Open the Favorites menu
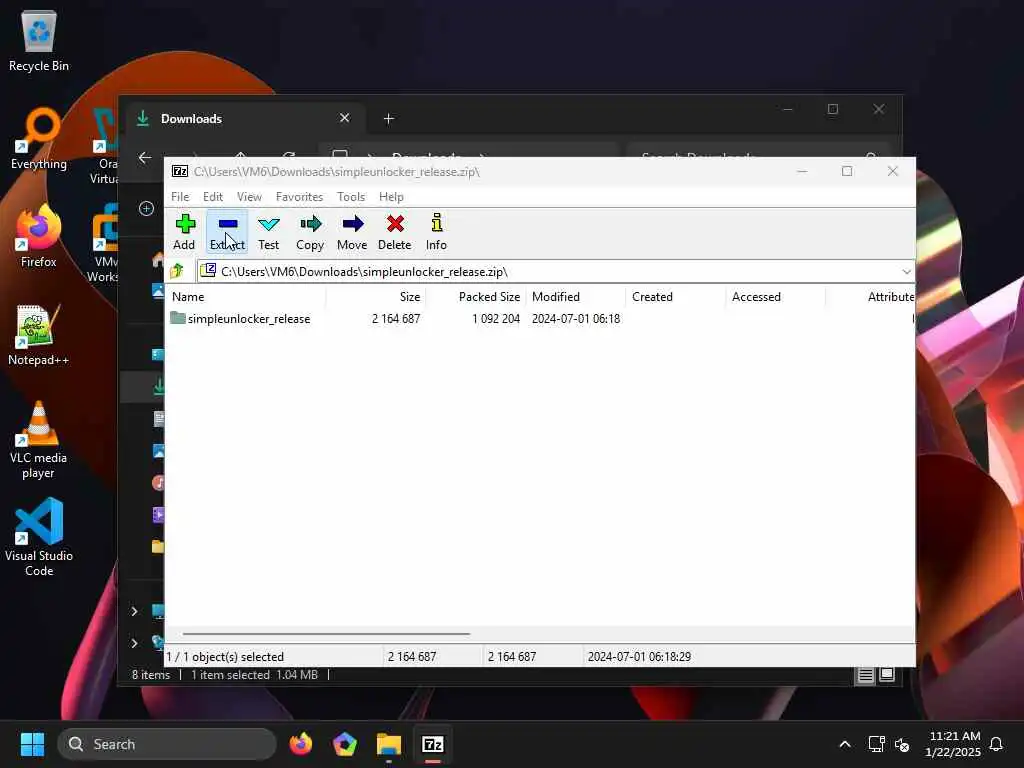The image size is (1024, 768). [x=299, y=197]
